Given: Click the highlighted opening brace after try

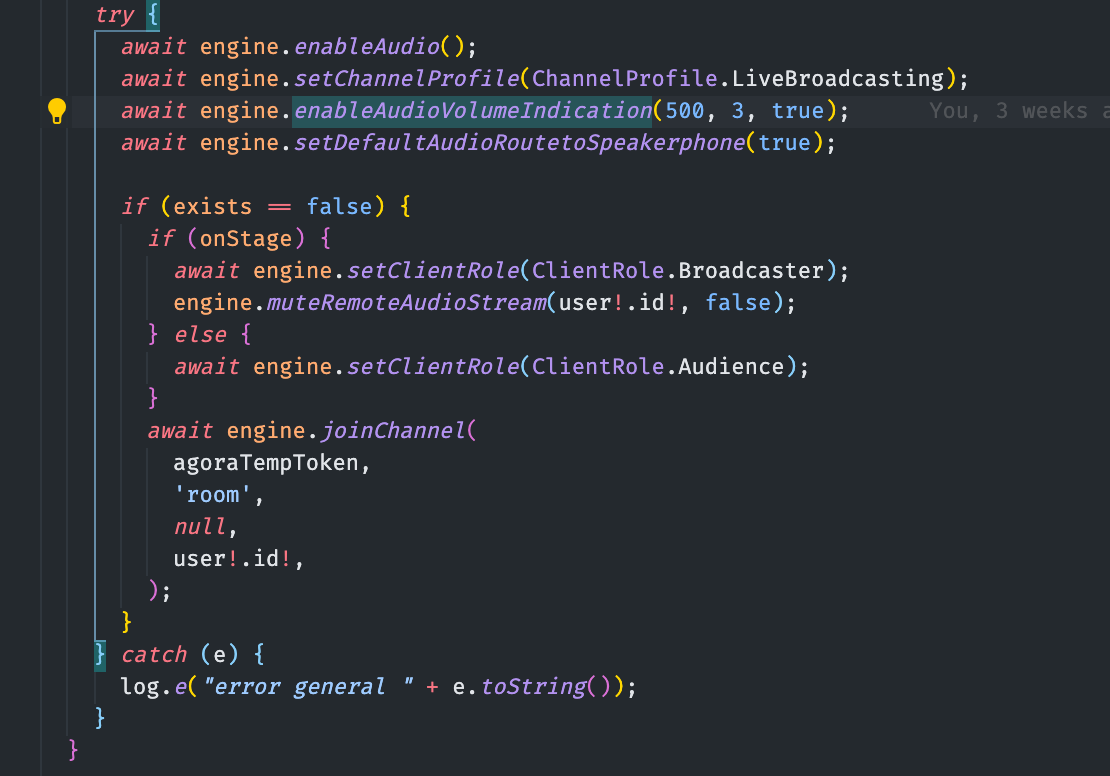Looking at the screenshot, I should (x=153, y=15).
